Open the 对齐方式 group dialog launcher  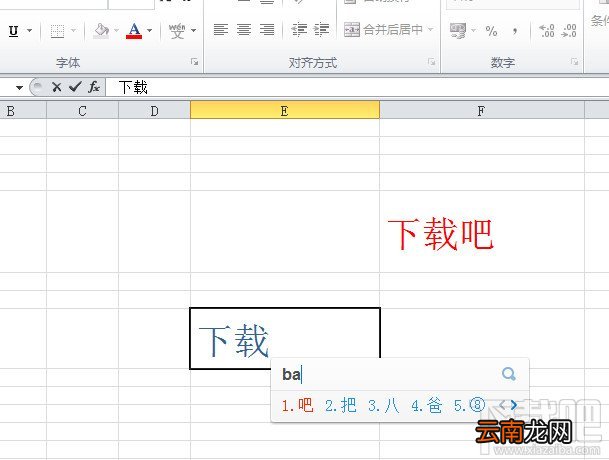(x=432, y=62)
